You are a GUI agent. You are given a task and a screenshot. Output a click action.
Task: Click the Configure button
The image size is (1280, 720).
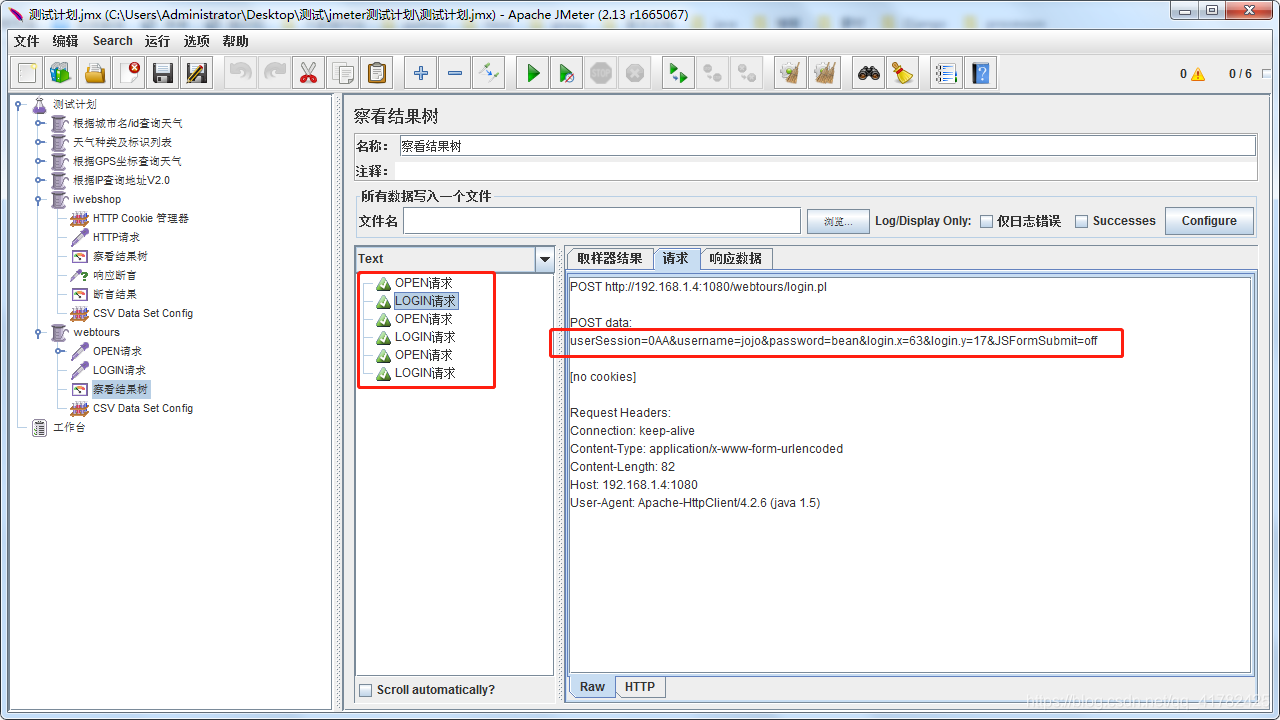(x=1209, y=221)
